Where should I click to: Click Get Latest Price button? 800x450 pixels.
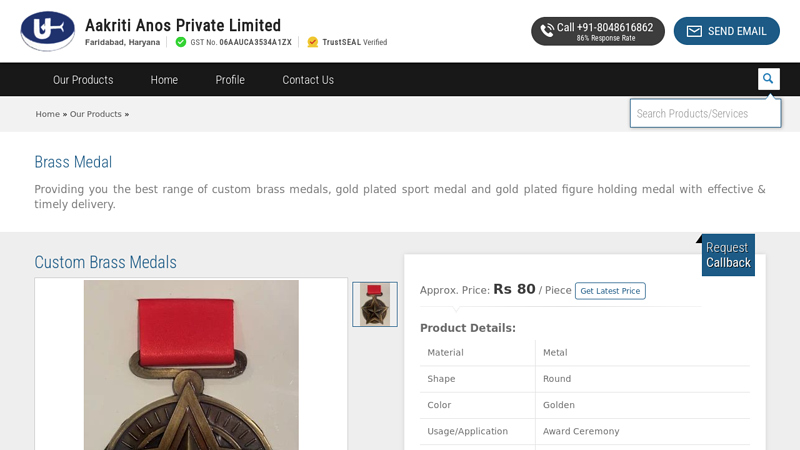click(x=610, y=291)
